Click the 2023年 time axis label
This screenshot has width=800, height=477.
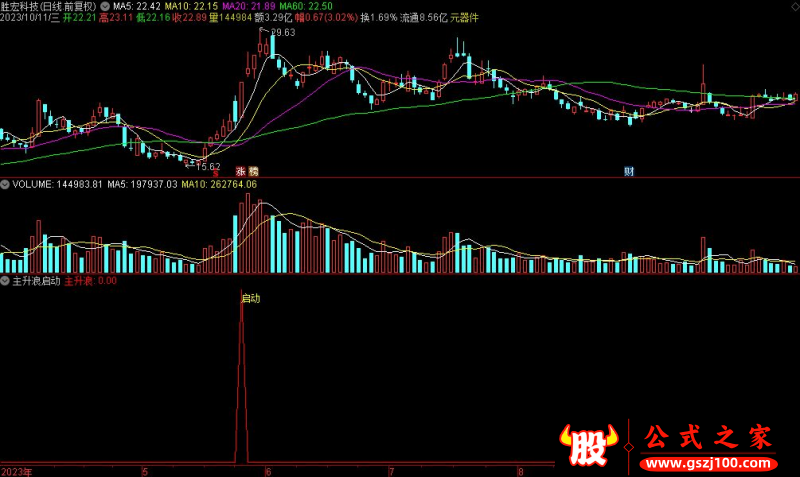tap(16, 472)
